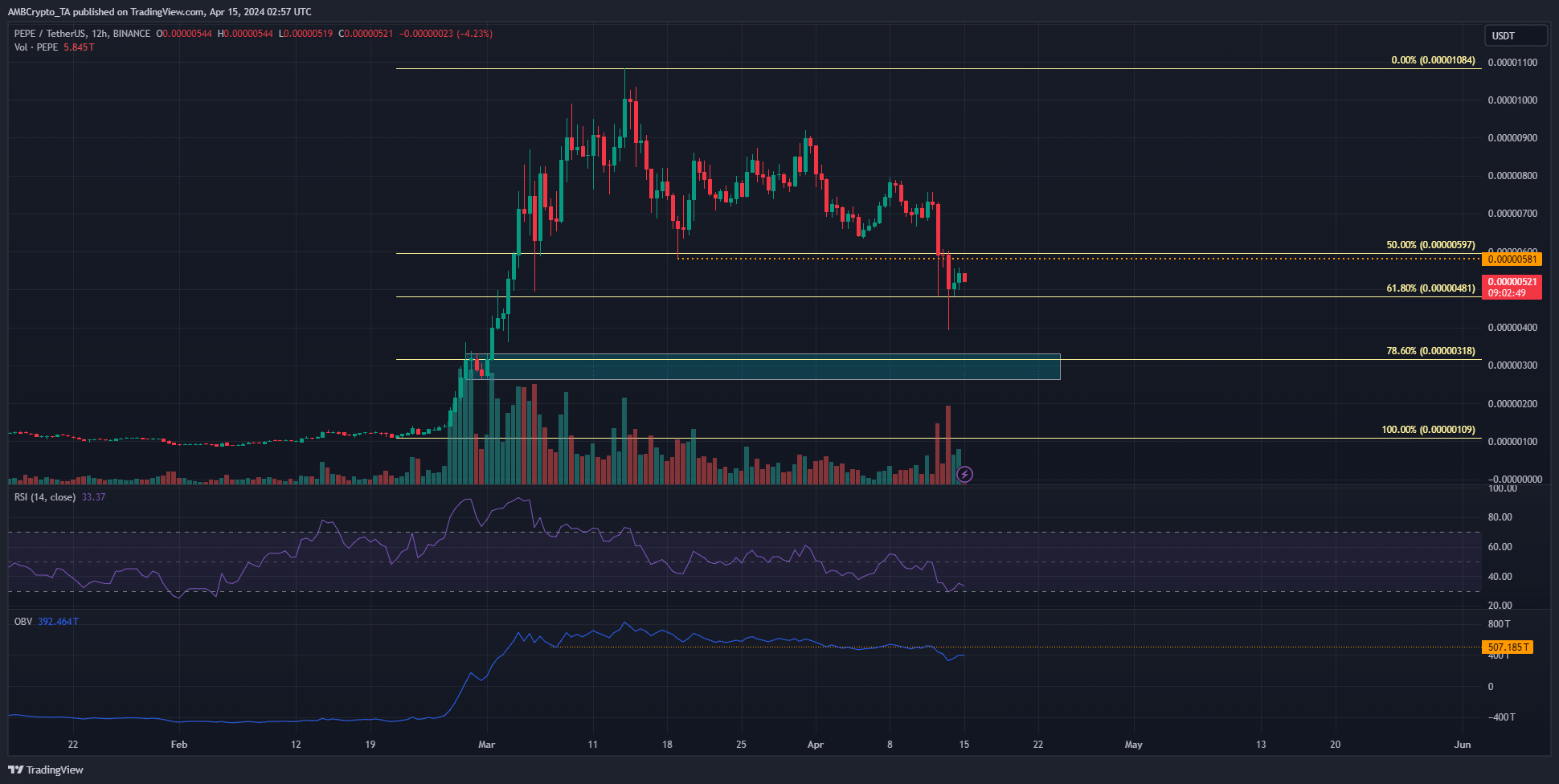
Task: Click the 15 date marker on time axis
Action: point(964,745)
